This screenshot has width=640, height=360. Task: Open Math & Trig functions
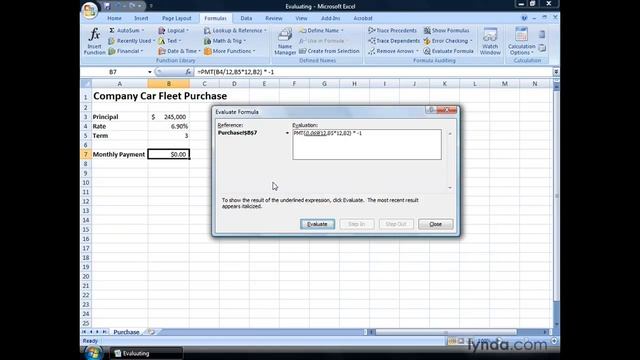[224, 41]
